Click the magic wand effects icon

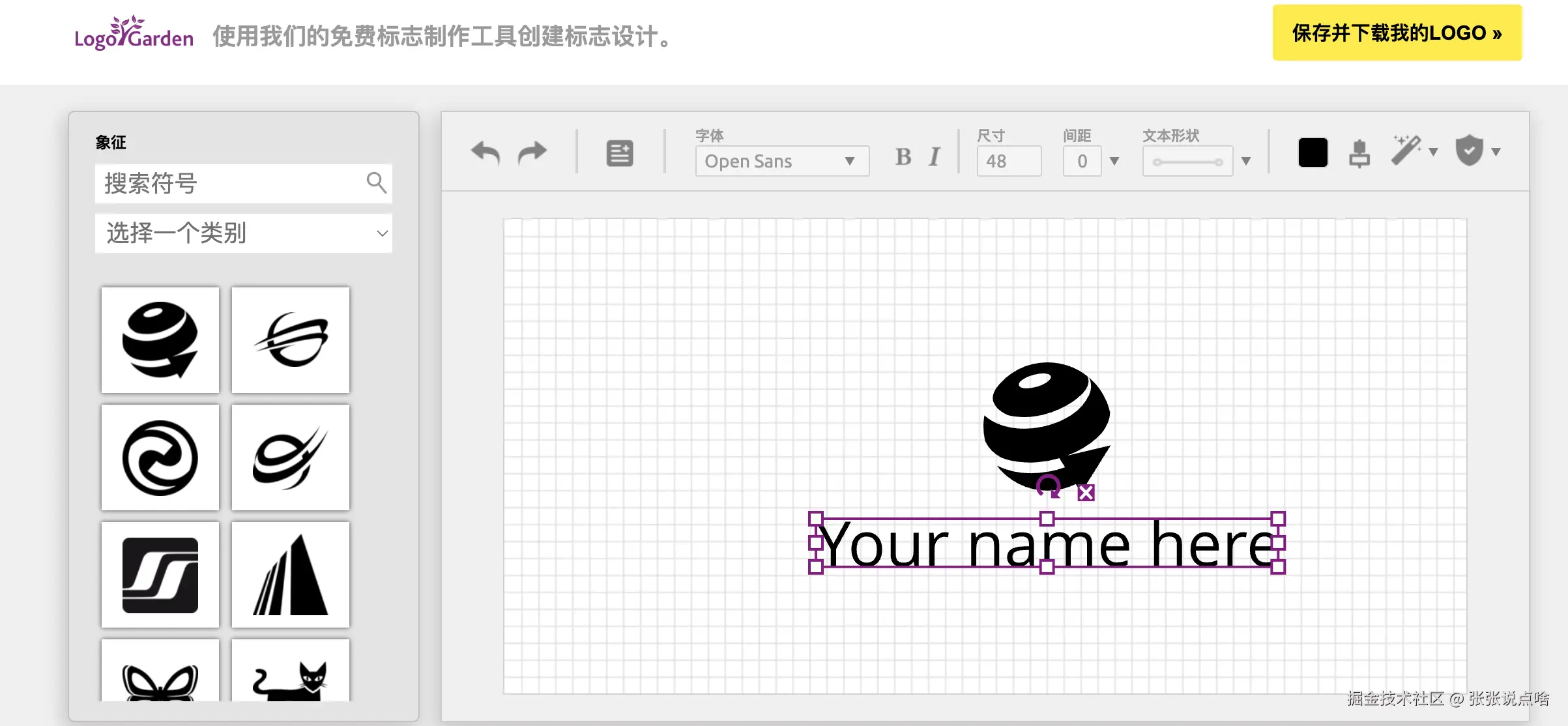pyautogui.click(x=1406, y=151)
